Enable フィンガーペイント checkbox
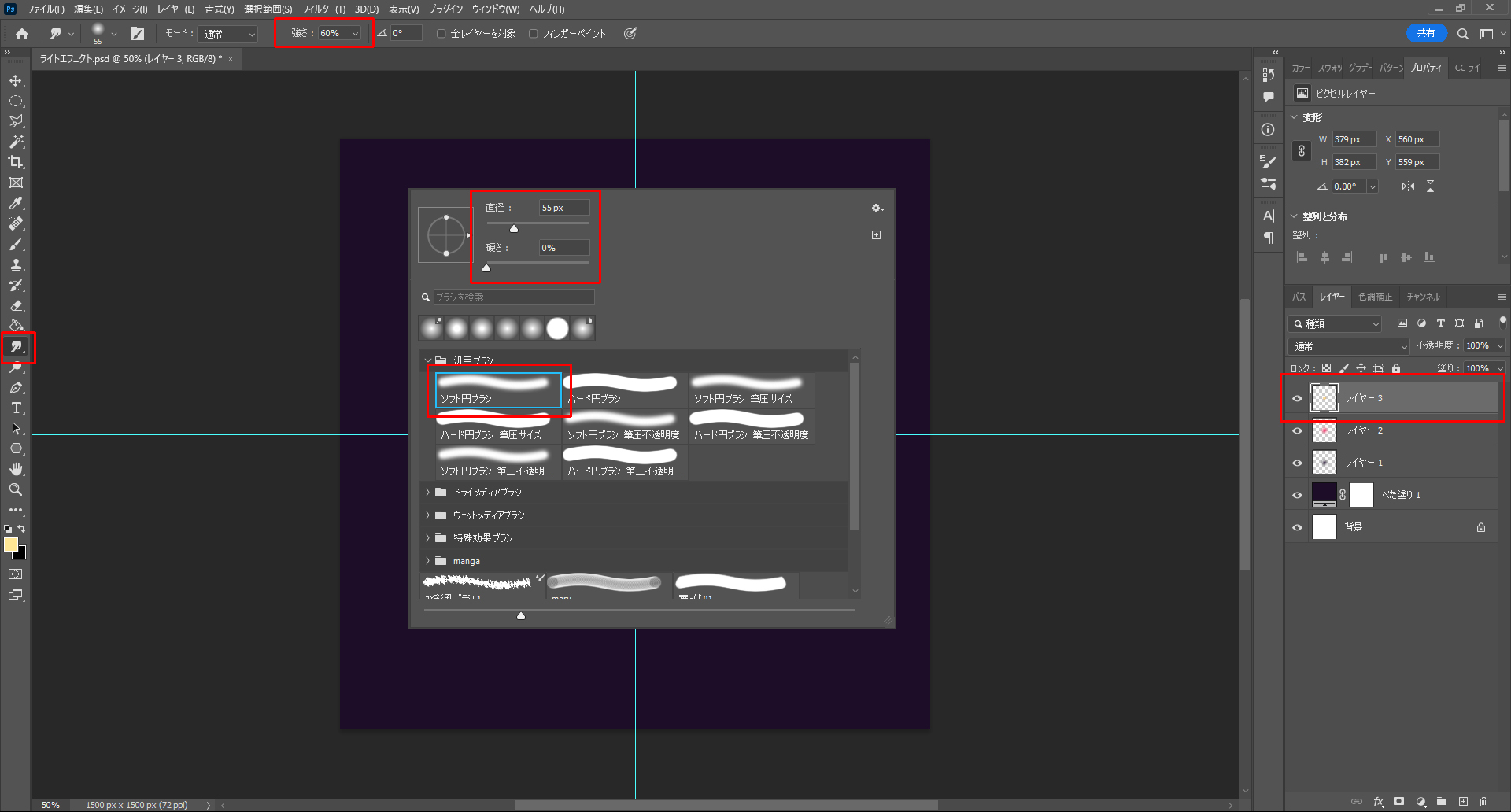Screen dimensions: 1511x812 click(x=534, y=34)
